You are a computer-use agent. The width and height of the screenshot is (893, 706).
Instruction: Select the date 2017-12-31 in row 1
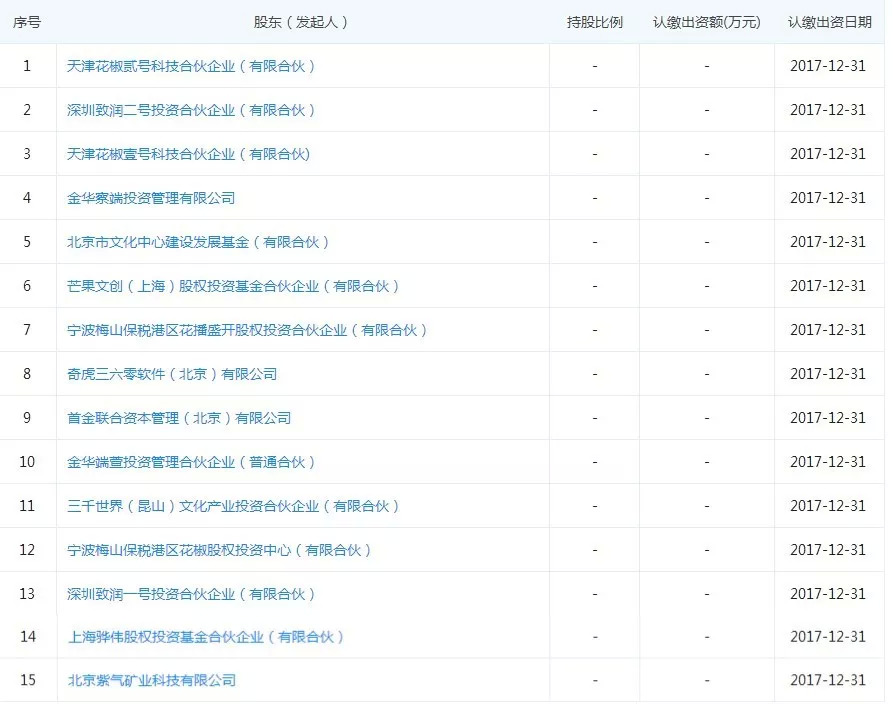click(828, 66)
